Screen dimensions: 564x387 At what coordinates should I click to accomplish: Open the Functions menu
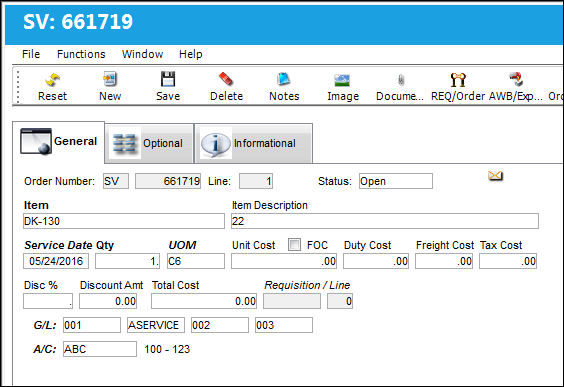pos(81,54)
